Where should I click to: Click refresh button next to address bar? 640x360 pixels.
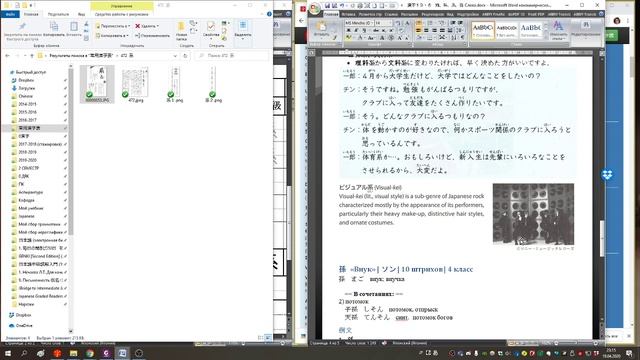(185, 56)
